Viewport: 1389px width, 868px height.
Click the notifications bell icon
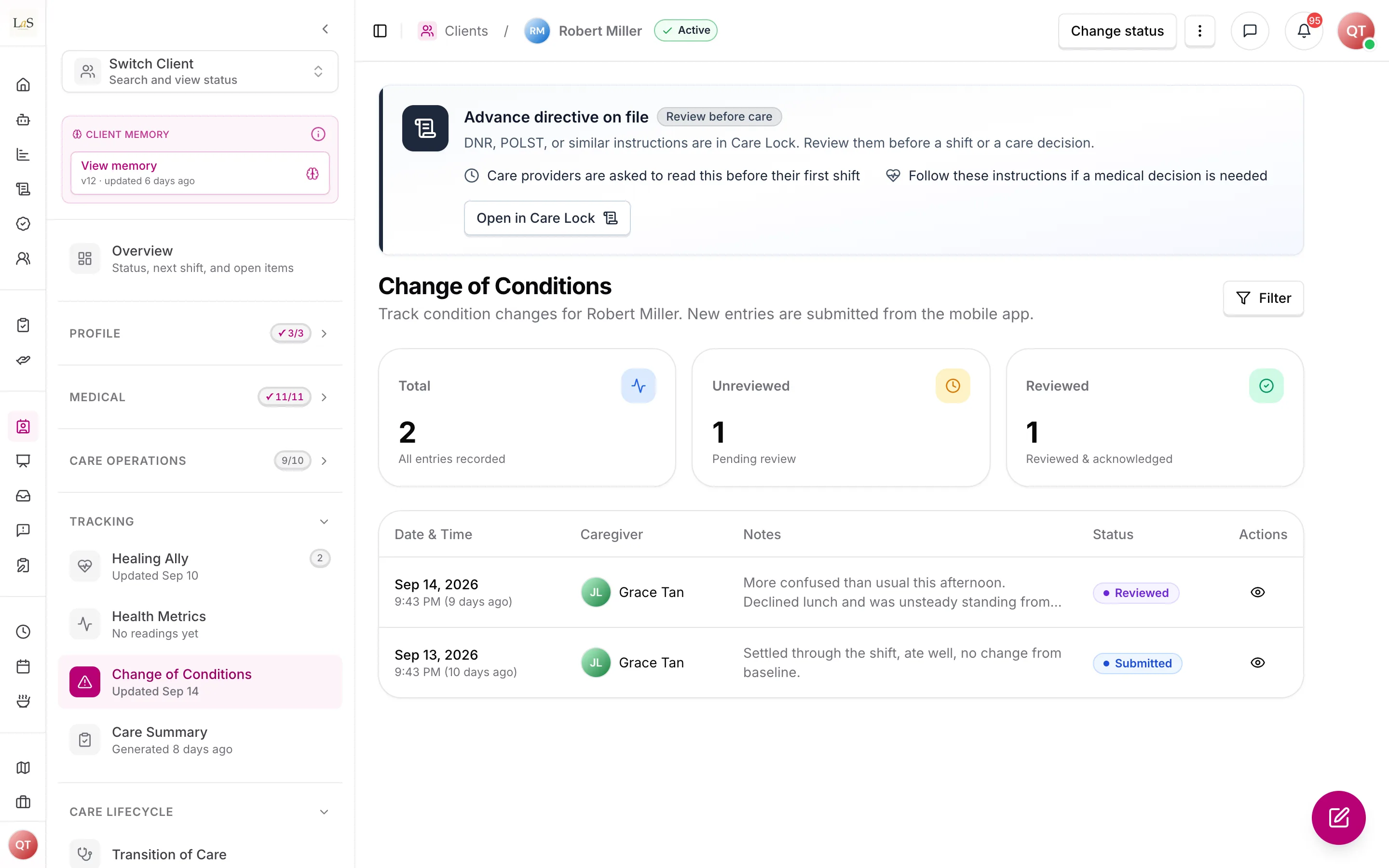[1304, 31]
